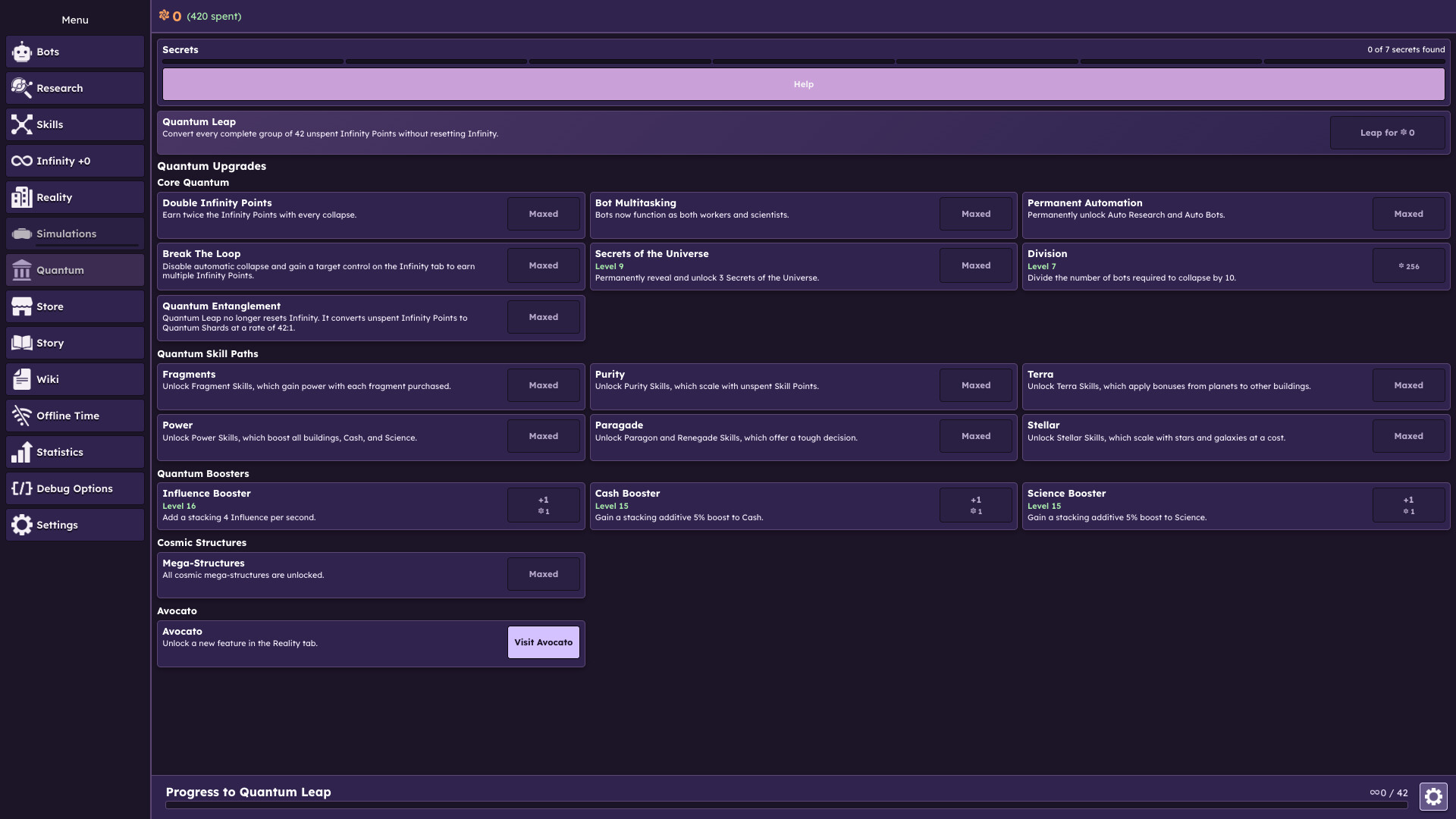1456x819 pixels.
Task: Click the Story open-book icon
Action: [22, 343]
